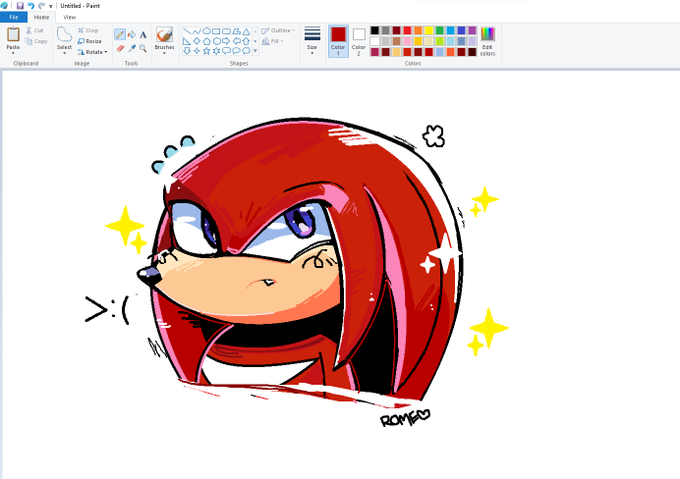Image resolution: width=680 pixels, height=479 pixels.
Task: Click the Save icon in quick access toolbar
Action: pos(20,6)
